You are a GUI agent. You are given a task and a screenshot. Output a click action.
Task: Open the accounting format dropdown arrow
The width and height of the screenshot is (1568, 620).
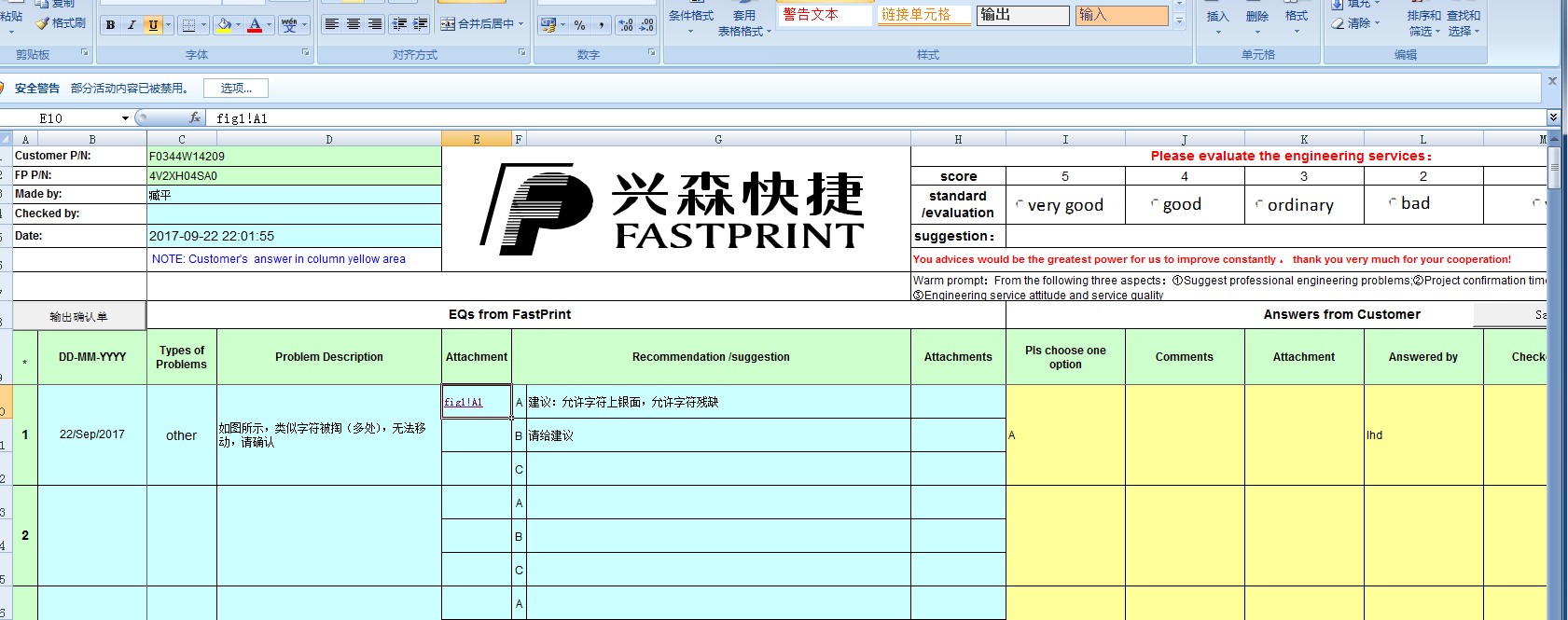(562, 25)
